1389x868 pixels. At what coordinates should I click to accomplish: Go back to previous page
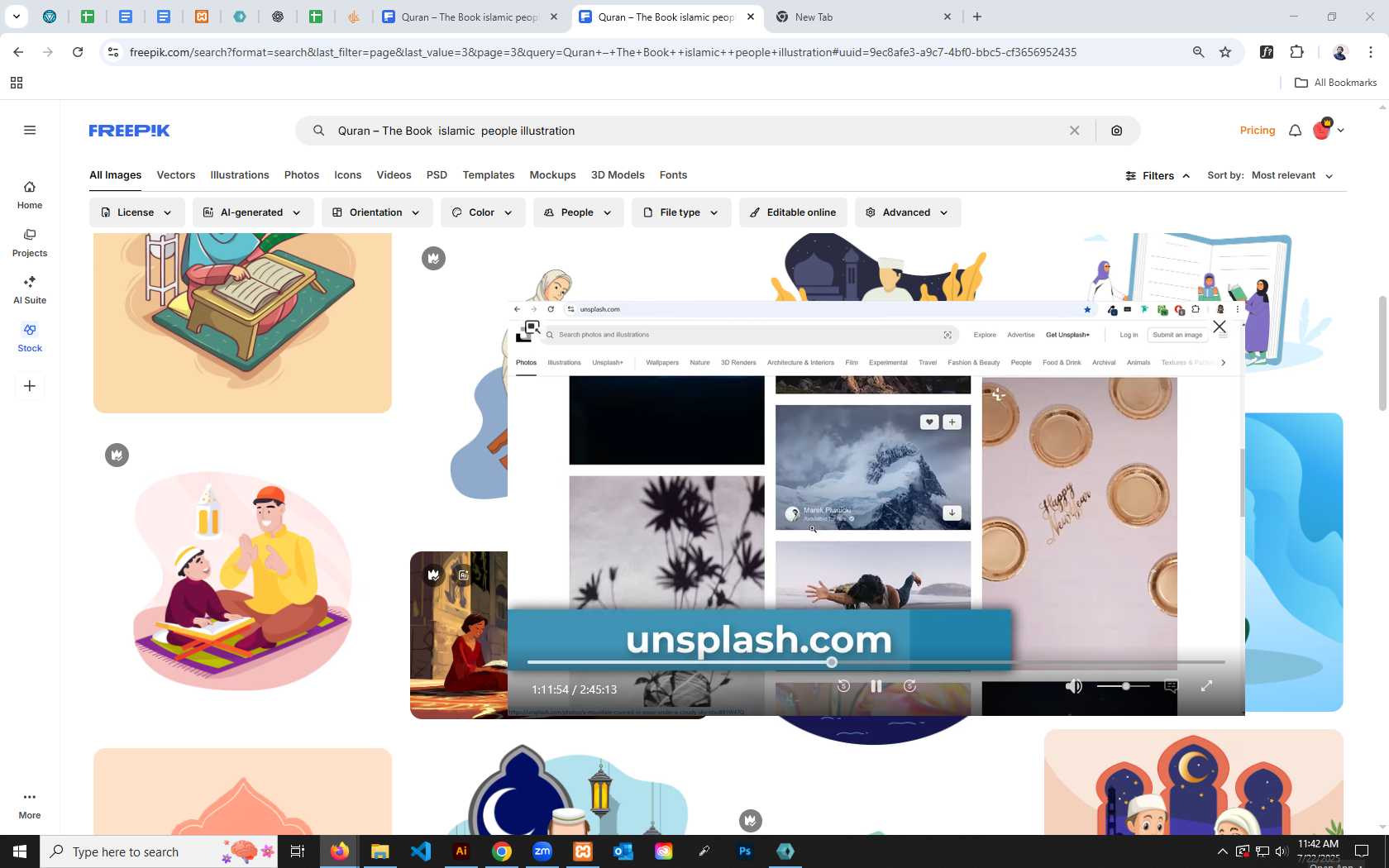(18, 52)
